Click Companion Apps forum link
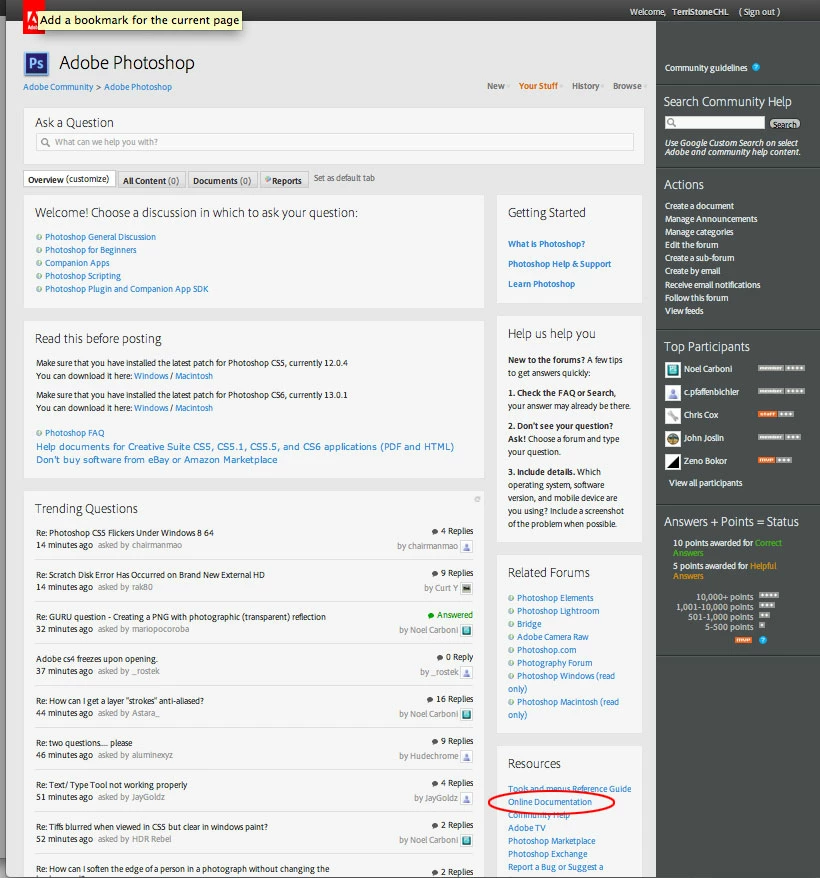The width and height of the screenshot is (820, 878). coord(77,263)
